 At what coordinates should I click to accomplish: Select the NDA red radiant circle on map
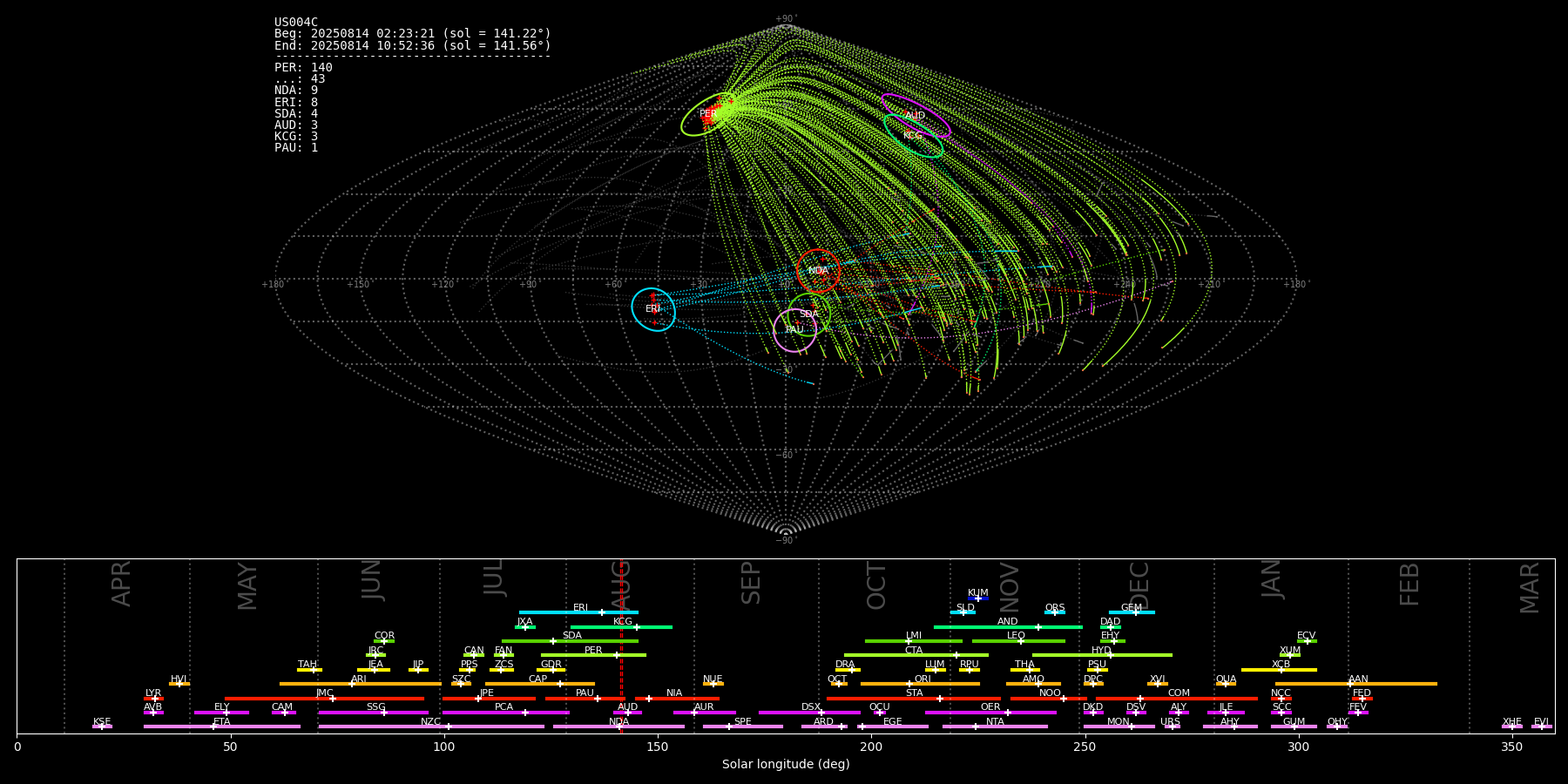(818, 271)
